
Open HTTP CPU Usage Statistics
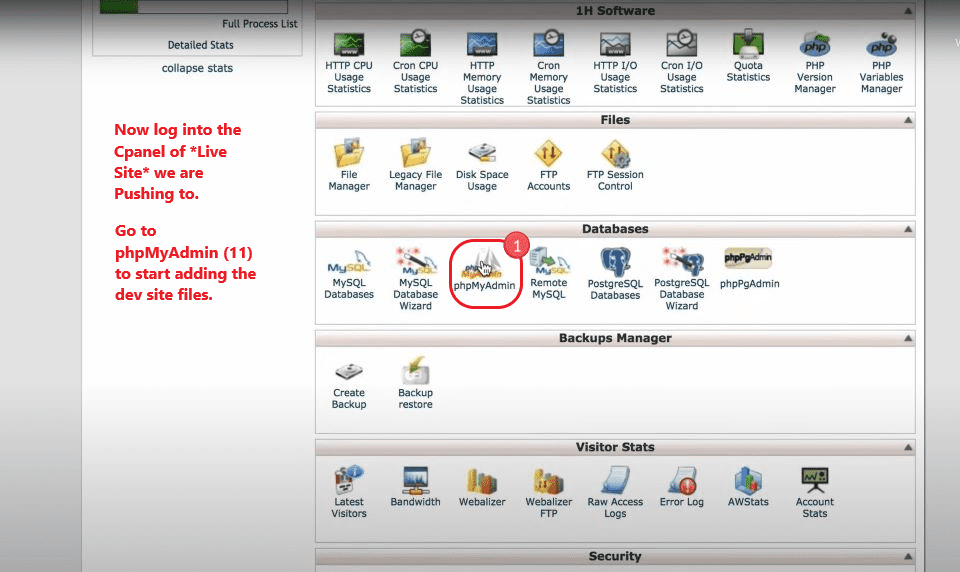(x=348, y=63)
